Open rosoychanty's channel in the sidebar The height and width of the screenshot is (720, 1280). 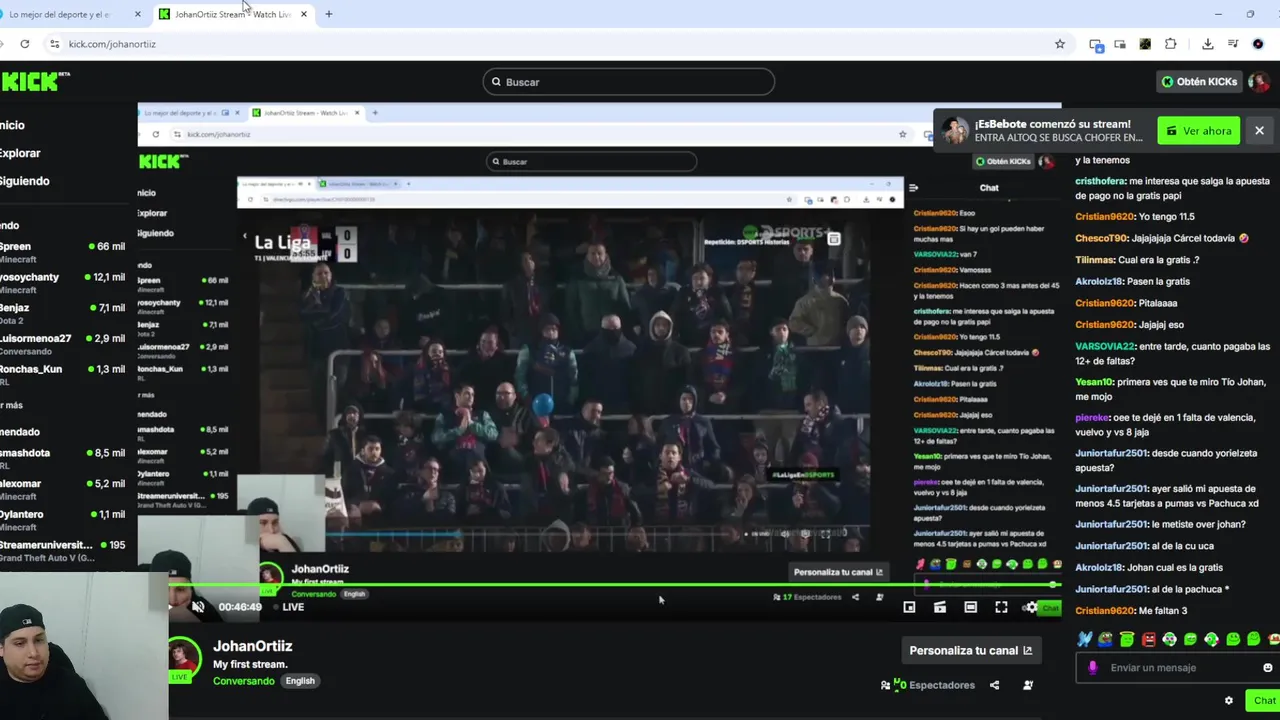(62, 283)
